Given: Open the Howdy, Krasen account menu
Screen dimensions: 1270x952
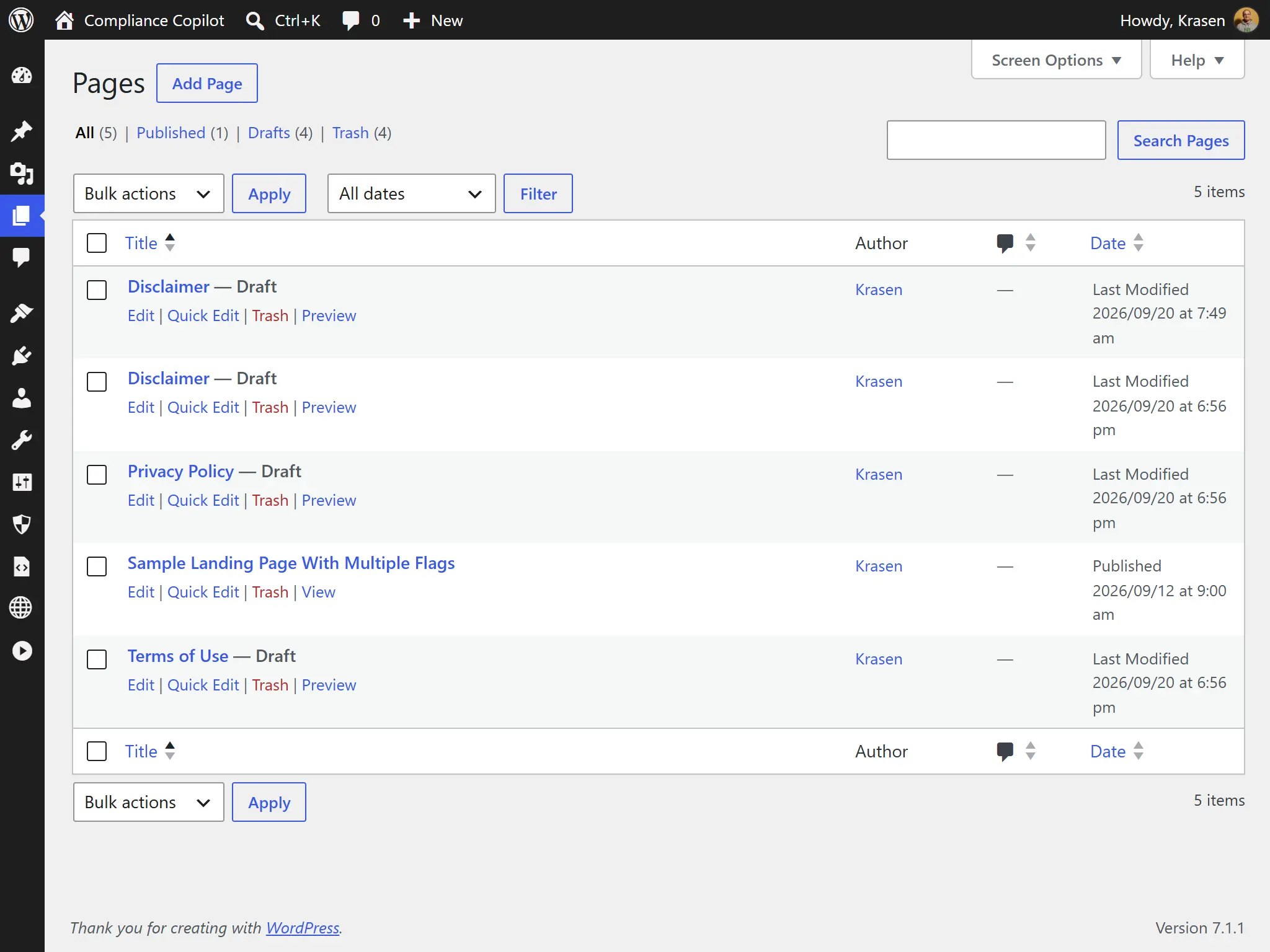Looking at the screenshot, I should pyautogui.click(x=1189, y=20).
